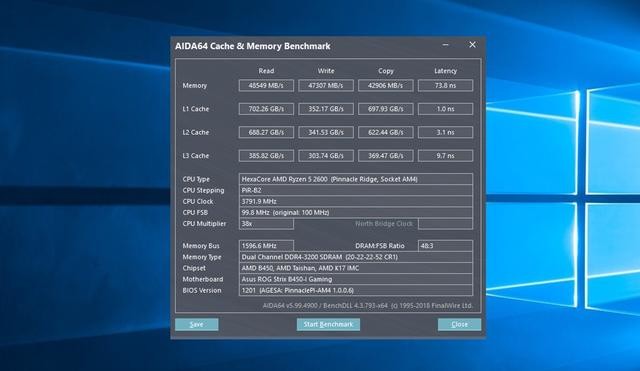
Task: Click L2 Cache Latency value 3.1 ns
Action: (x=445, y=132)
